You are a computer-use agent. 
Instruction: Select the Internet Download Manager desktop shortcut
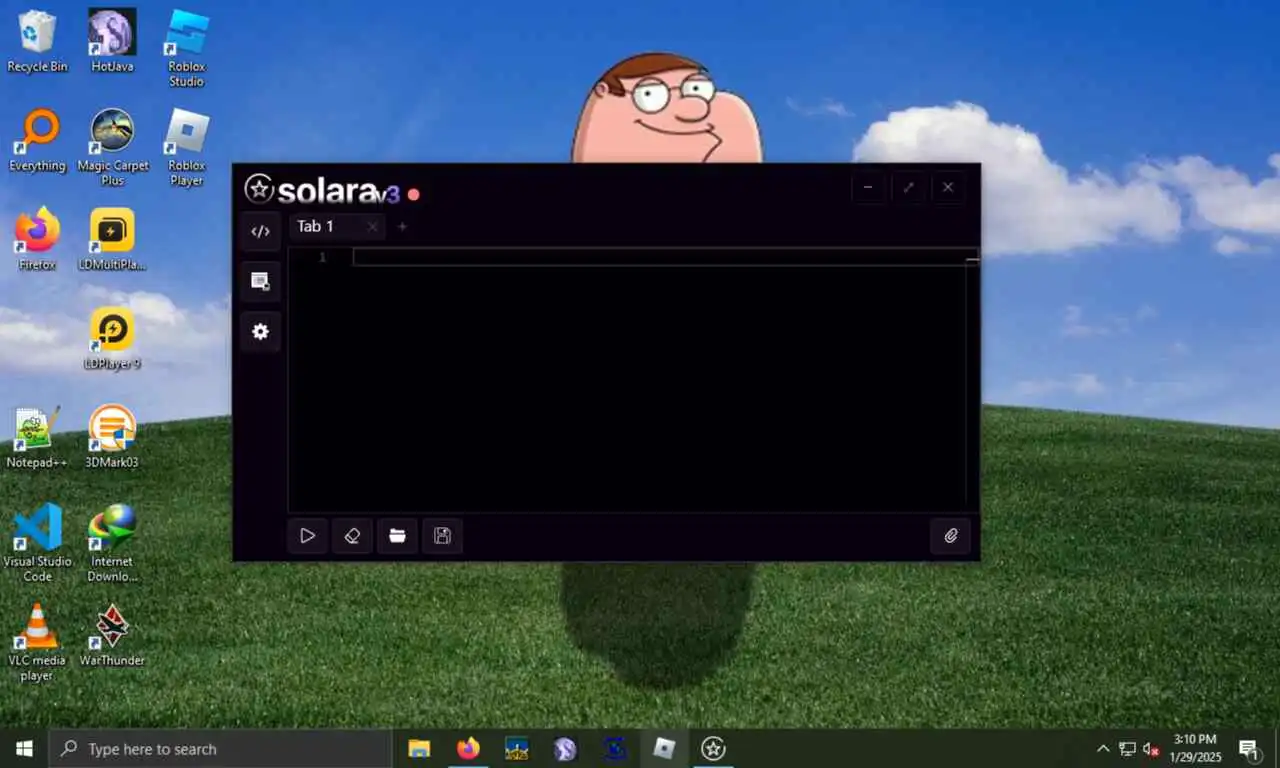112,543
